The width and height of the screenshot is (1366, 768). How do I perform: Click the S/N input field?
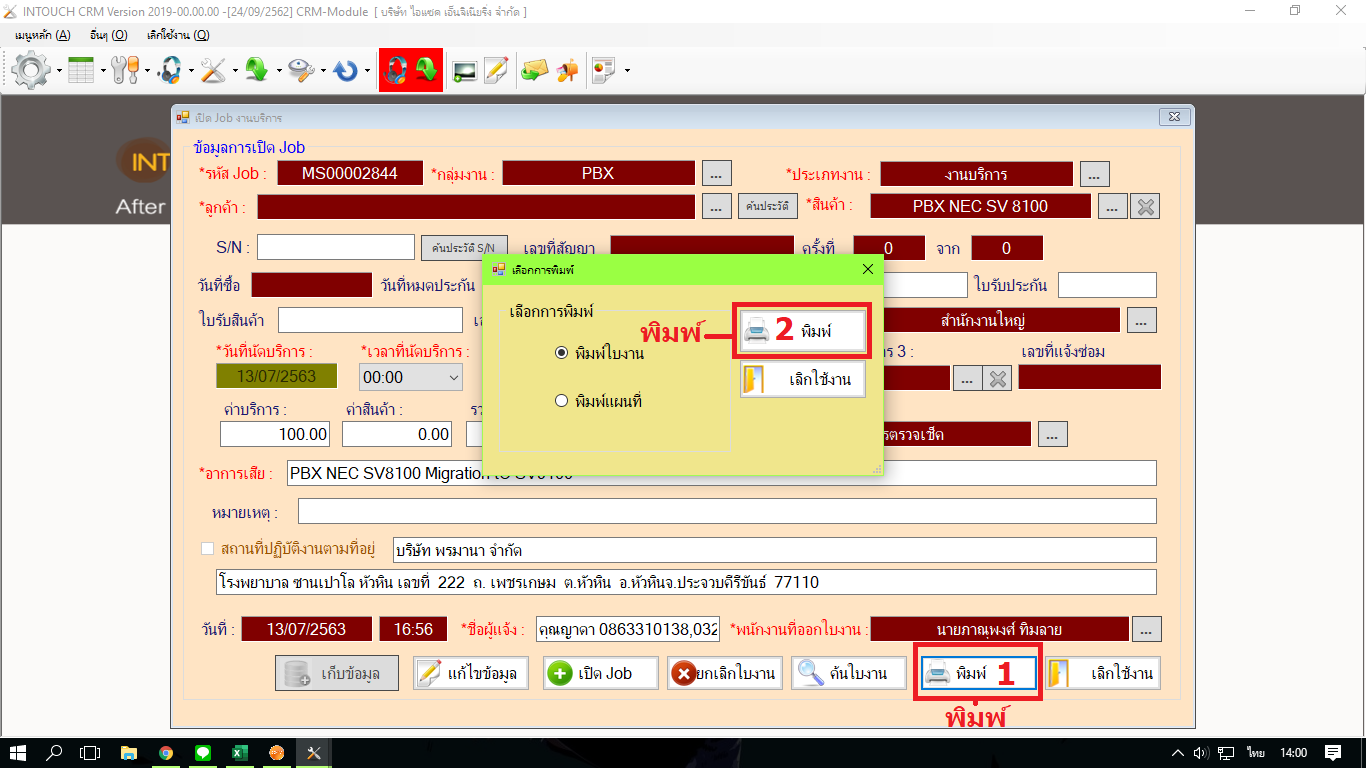click(x=336, y=247)
